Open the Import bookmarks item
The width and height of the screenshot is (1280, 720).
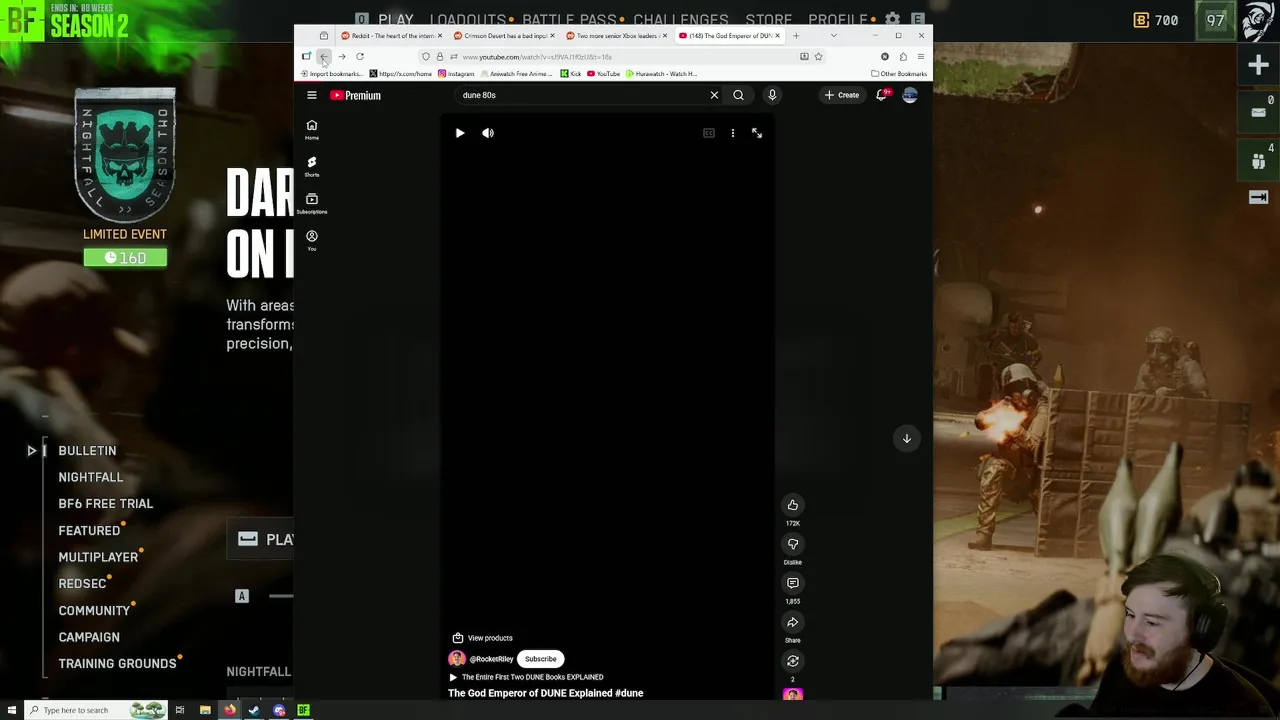point(332,74)
